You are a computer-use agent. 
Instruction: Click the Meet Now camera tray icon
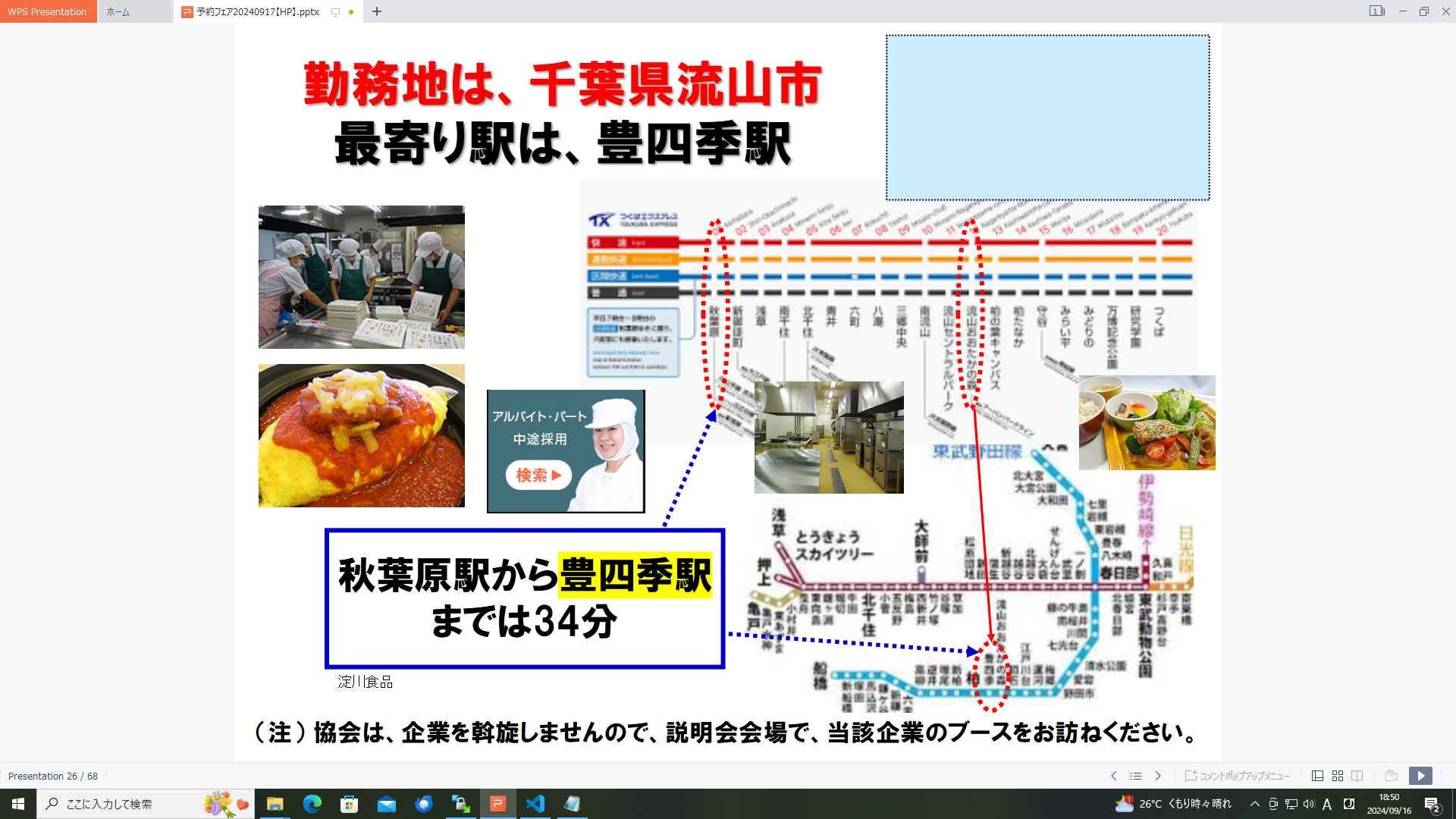click(x=1273, y=804)
